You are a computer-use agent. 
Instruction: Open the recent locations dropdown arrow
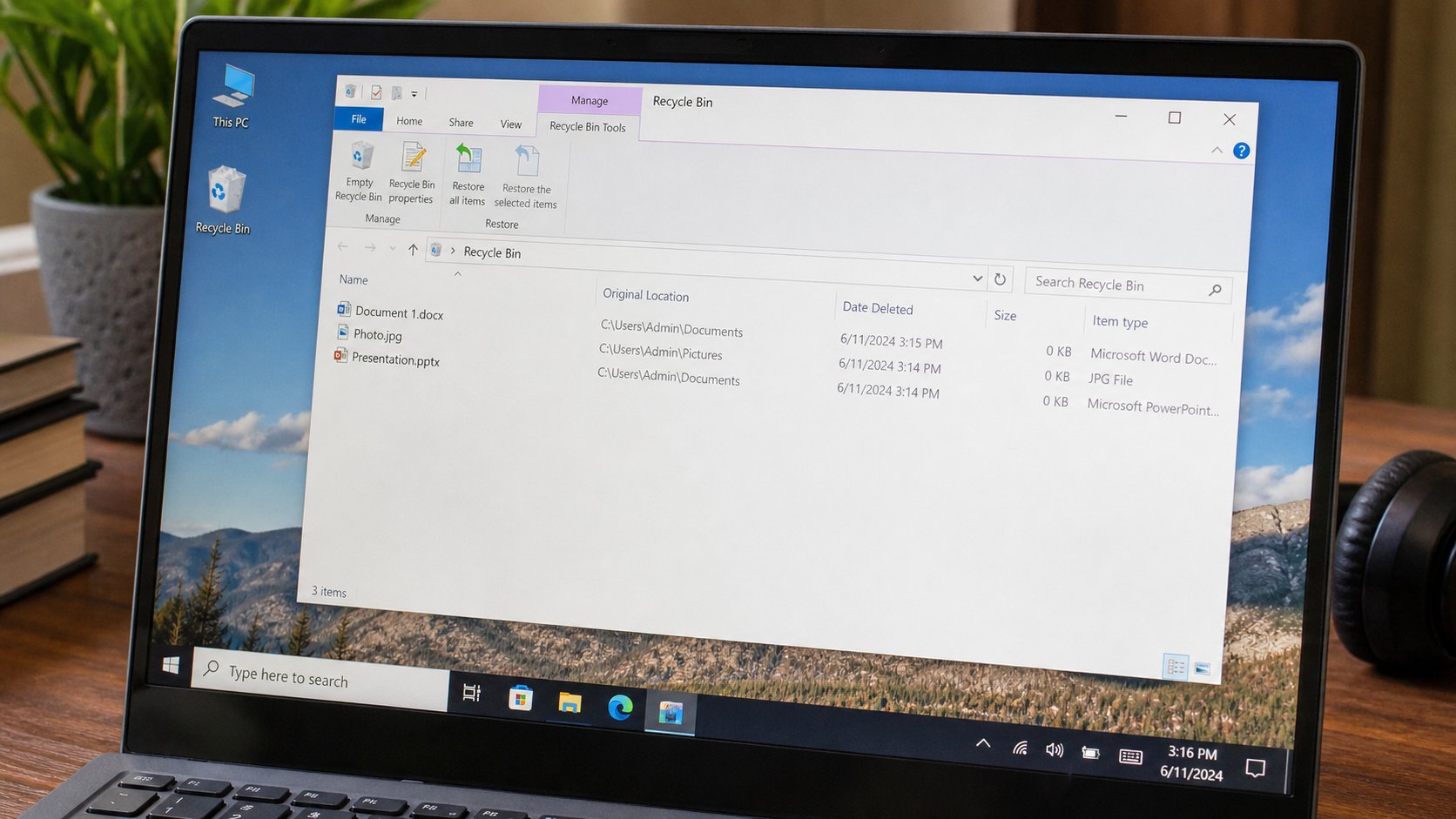[x=392, y=249]
